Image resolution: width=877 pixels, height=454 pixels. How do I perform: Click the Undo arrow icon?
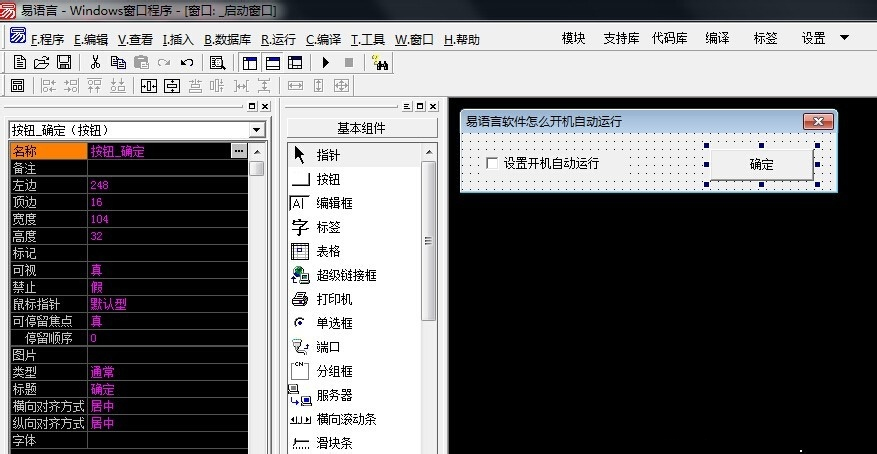pos(187,63)
